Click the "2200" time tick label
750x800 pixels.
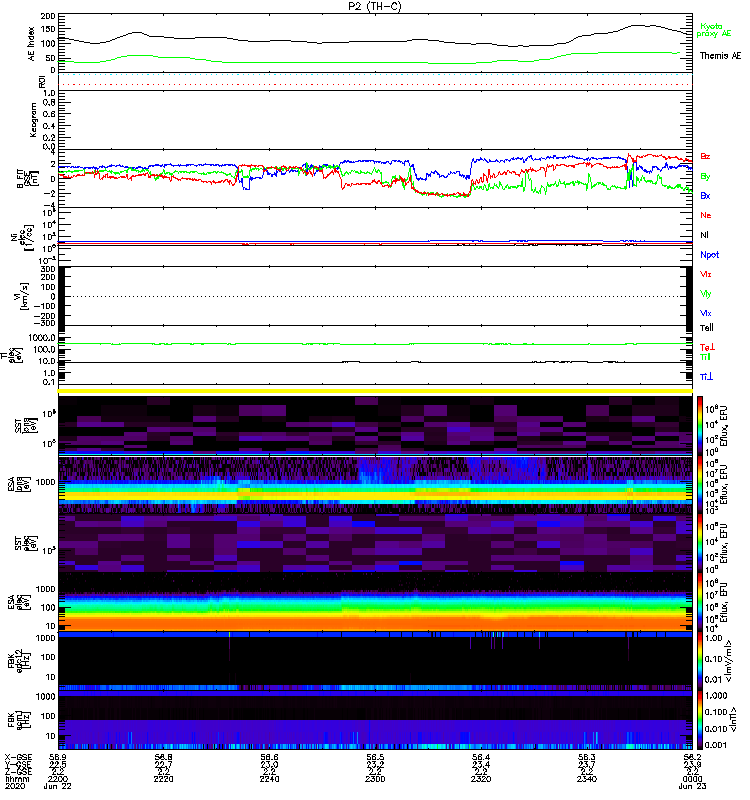click(58, 779)
